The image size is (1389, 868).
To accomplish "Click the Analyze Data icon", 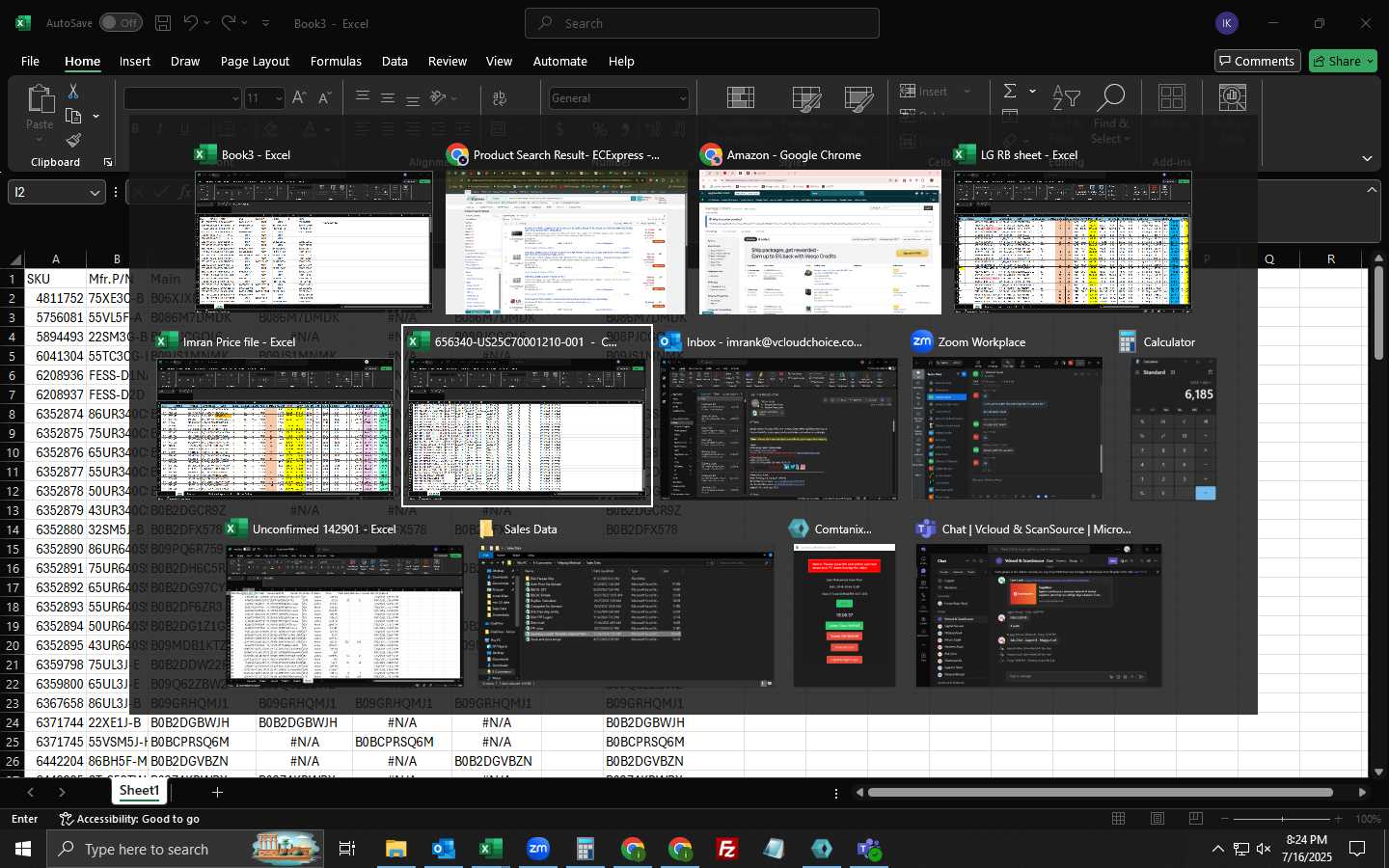I will pyautogui.click(x=1233, y=97).
